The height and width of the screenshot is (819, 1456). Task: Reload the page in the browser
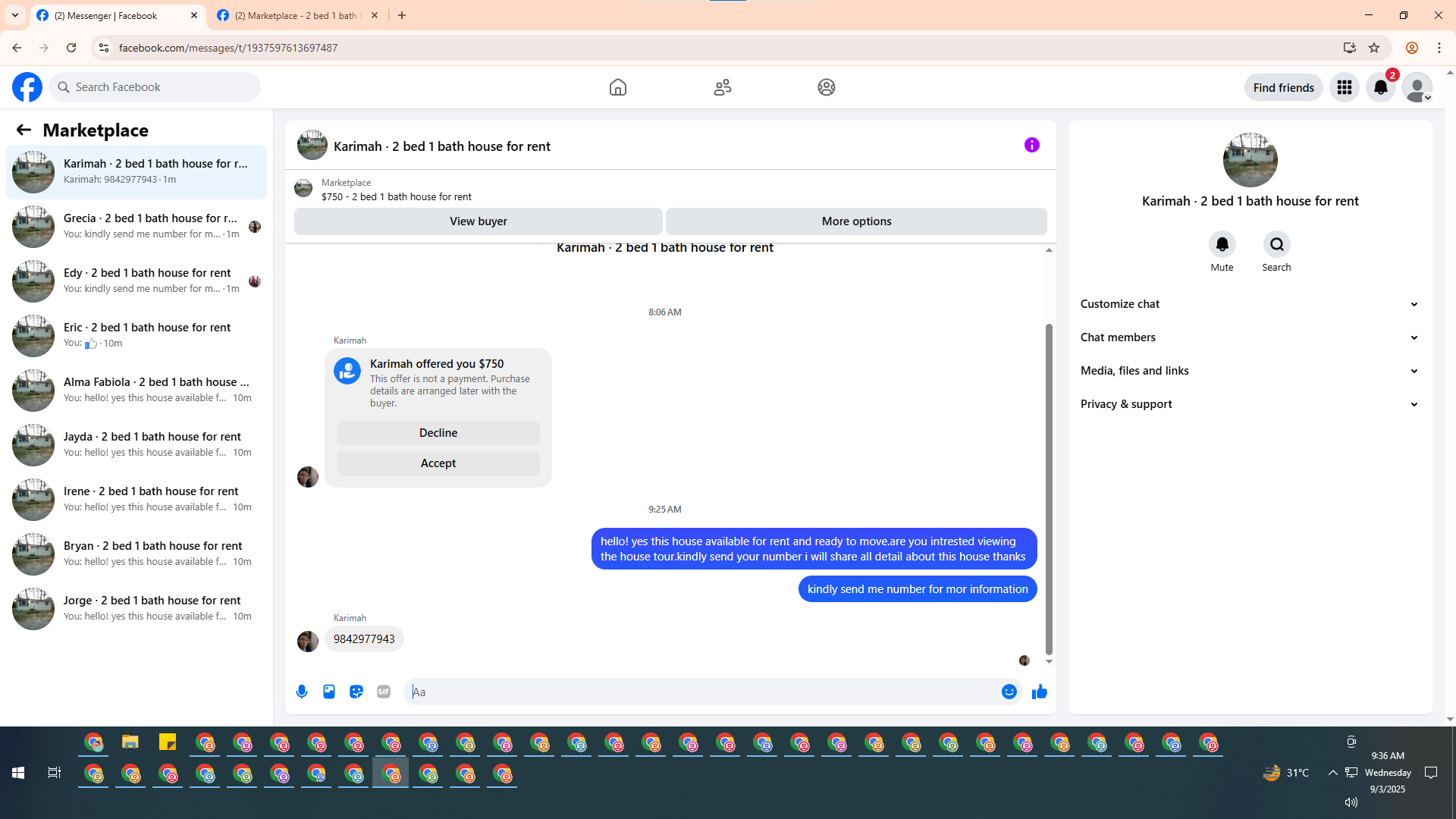click(71, 48)
